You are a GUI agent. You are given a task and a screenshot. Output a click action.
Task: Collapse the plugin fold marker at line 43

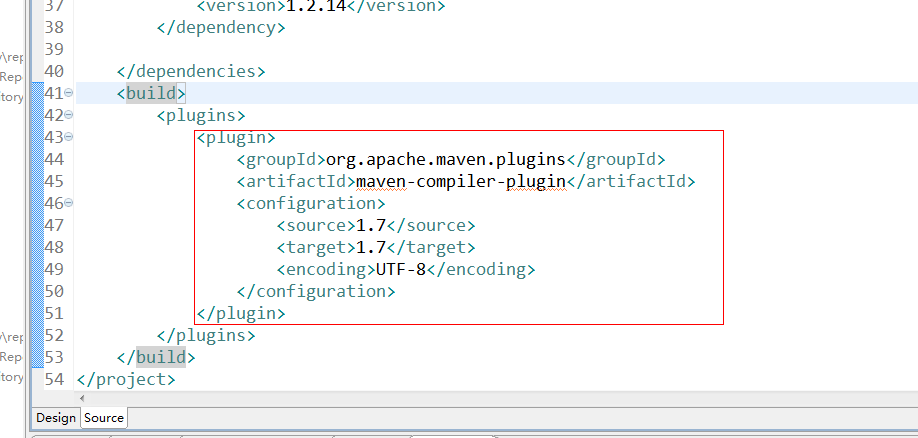pos(69,137)
